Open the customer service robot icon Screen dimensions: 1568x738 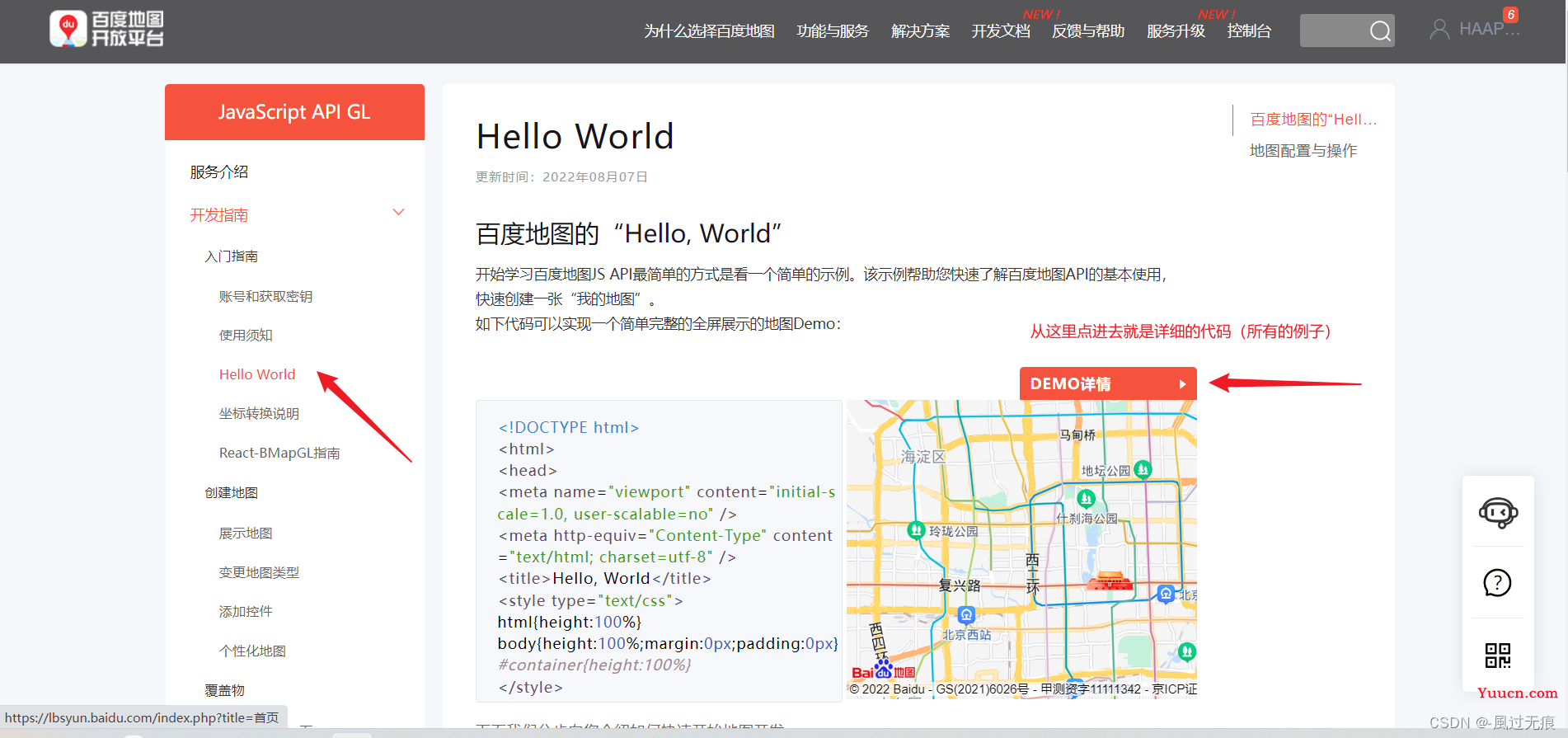tap(1498, 512)
